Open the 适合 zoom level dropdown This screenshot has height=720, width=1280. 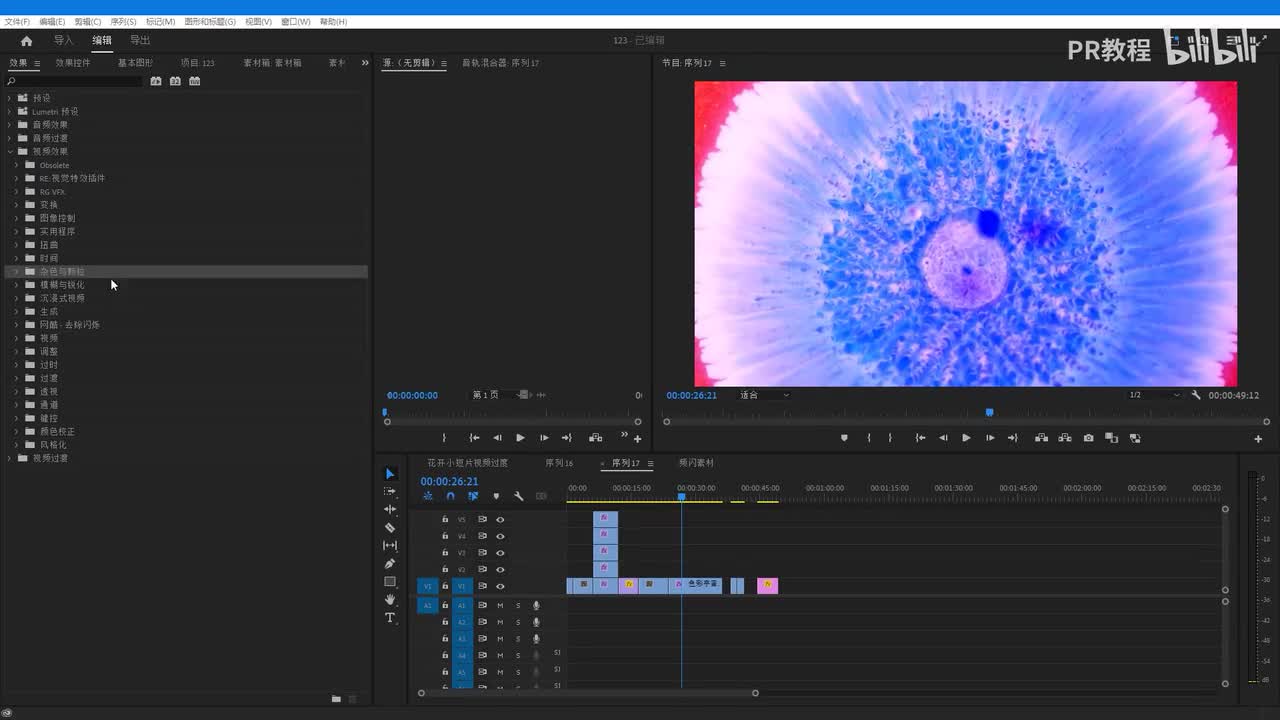(764, 395)
